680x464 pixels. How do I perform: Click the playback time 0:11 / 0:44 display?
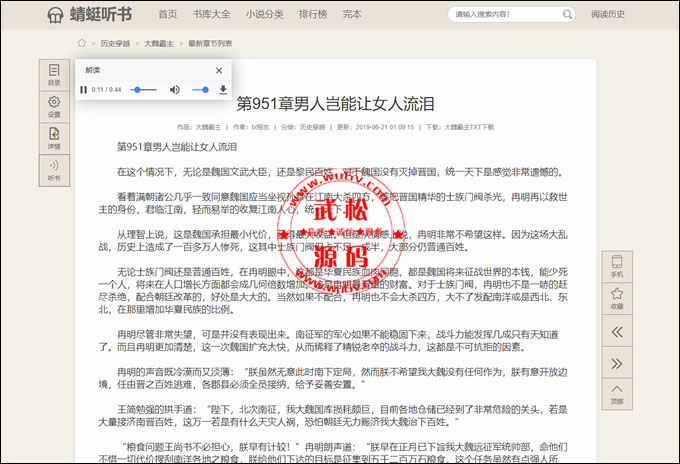coord(106,90)
